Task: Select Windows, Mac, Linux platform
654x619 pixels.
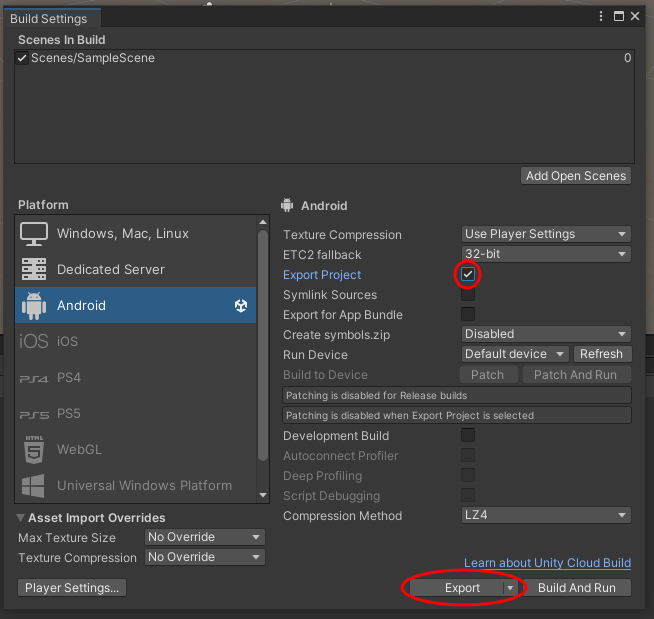Action: coord(136,234)
